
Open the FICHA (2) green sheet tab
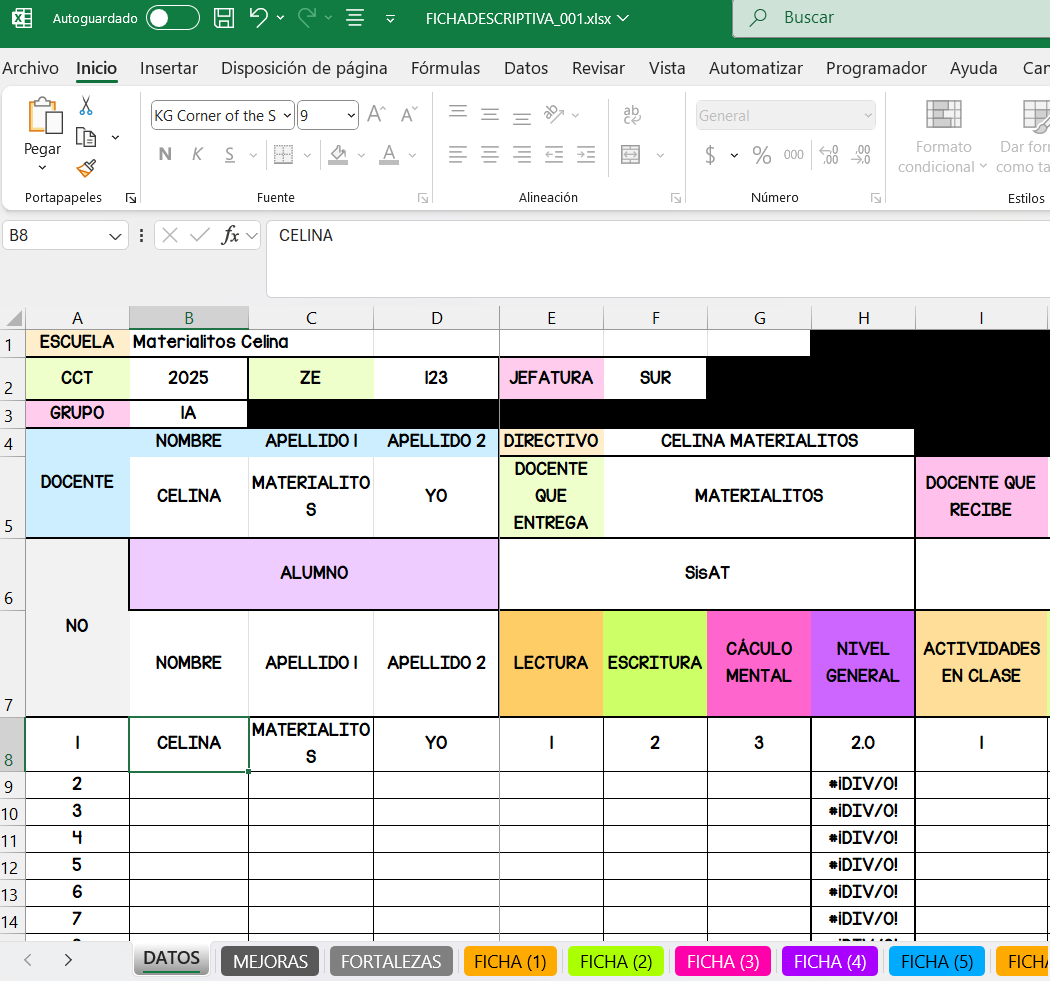[616, 962]
